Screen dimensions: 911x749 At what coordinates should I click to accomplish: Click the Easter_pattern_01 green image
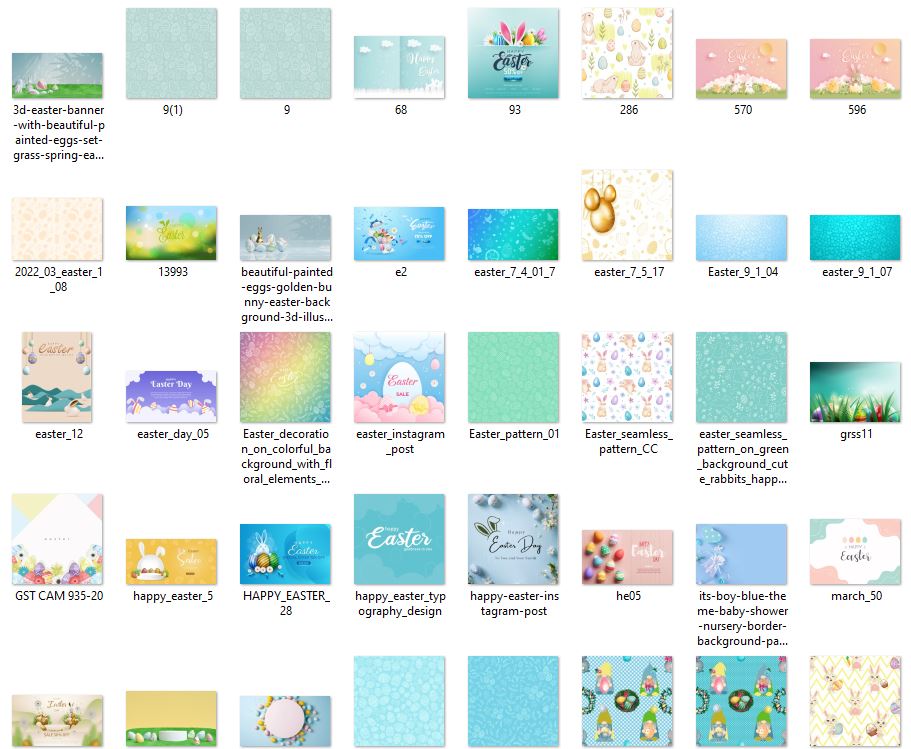[x=514, y=377]
